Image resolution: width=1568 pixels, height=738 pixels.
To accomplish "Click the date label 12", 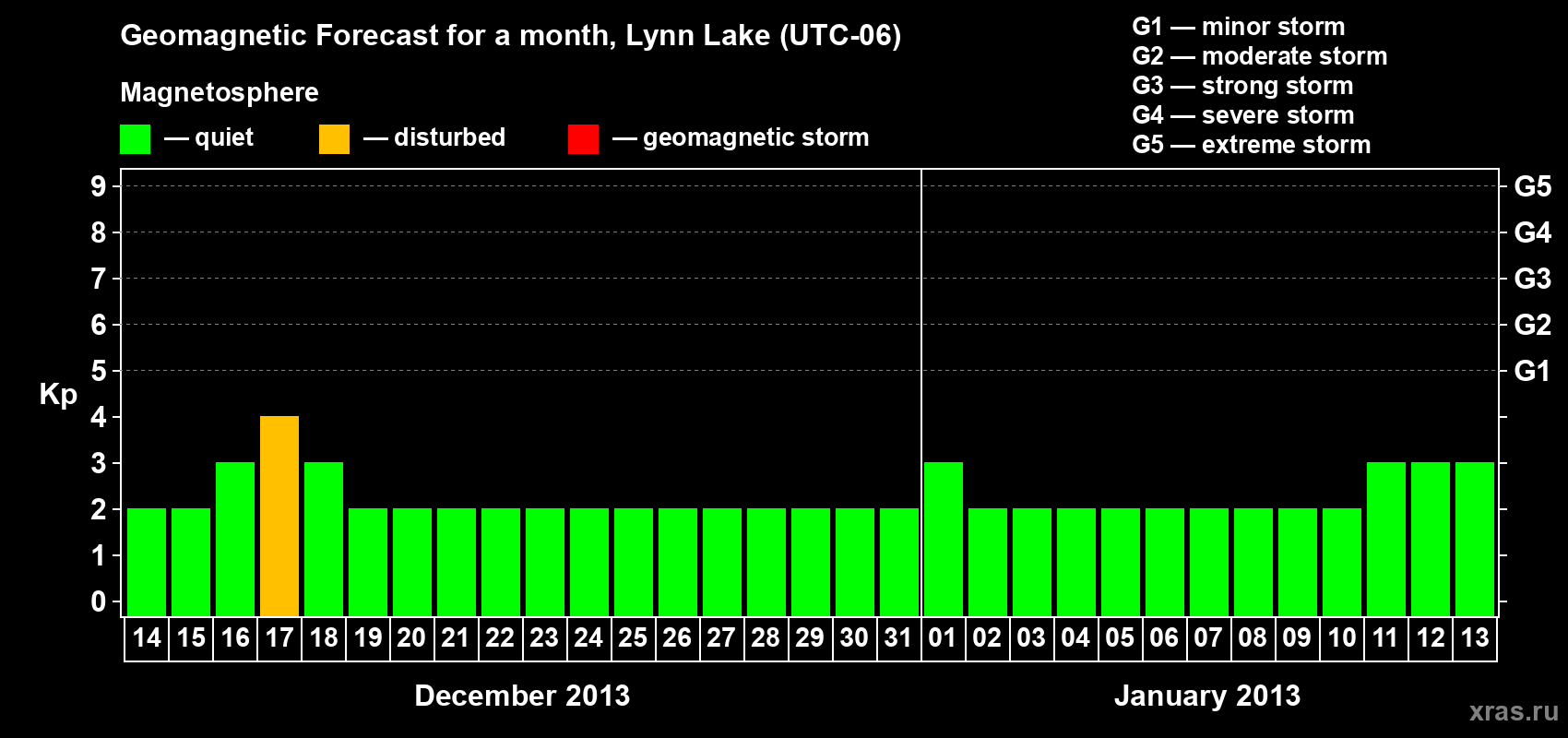I will [x=1431, y=637].
